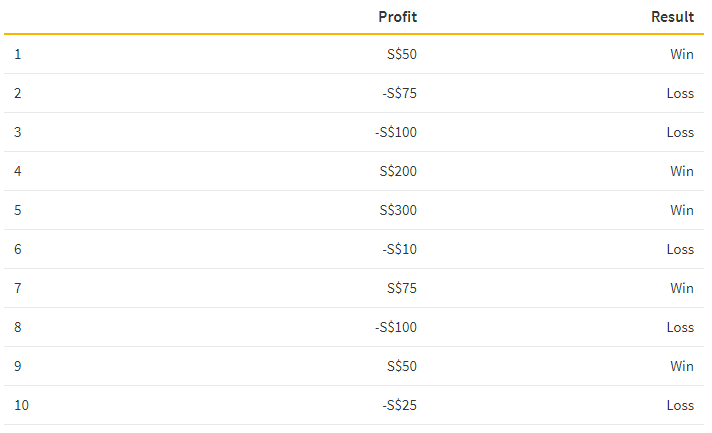This screenshot has width=712, height=433.
Task: Click the Win result in row 1
Action: [682, 54]
